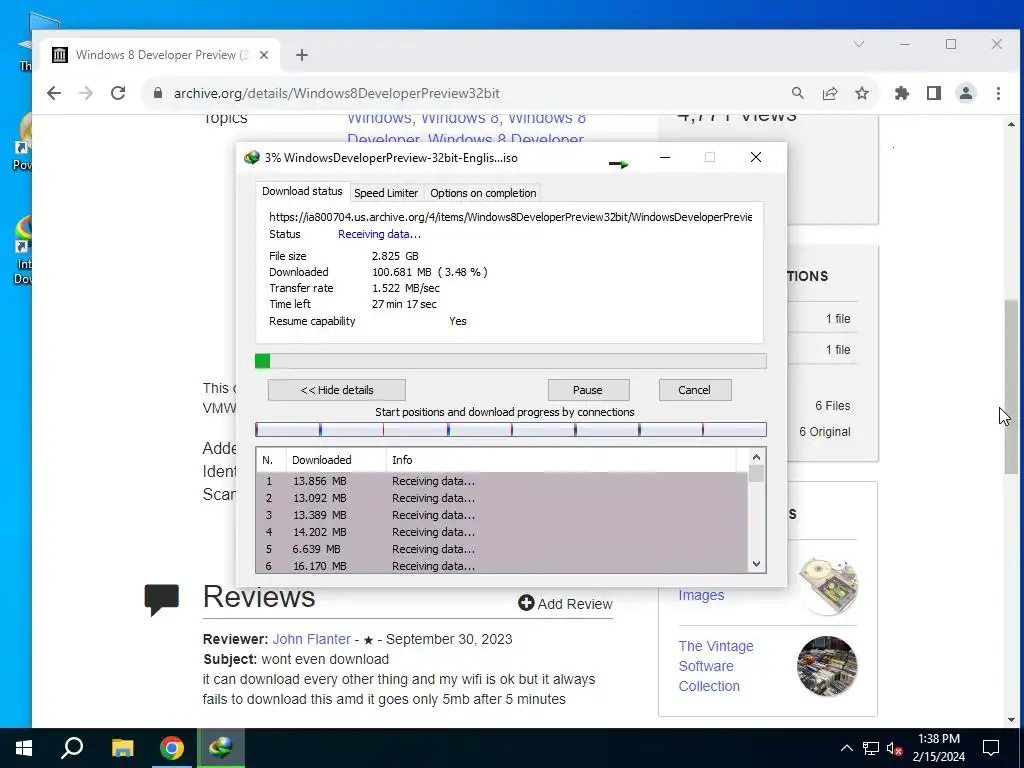This screenshot has height=768, width=1024.
Task: Cancel the download in IDM
Action: tap(695, 390)
